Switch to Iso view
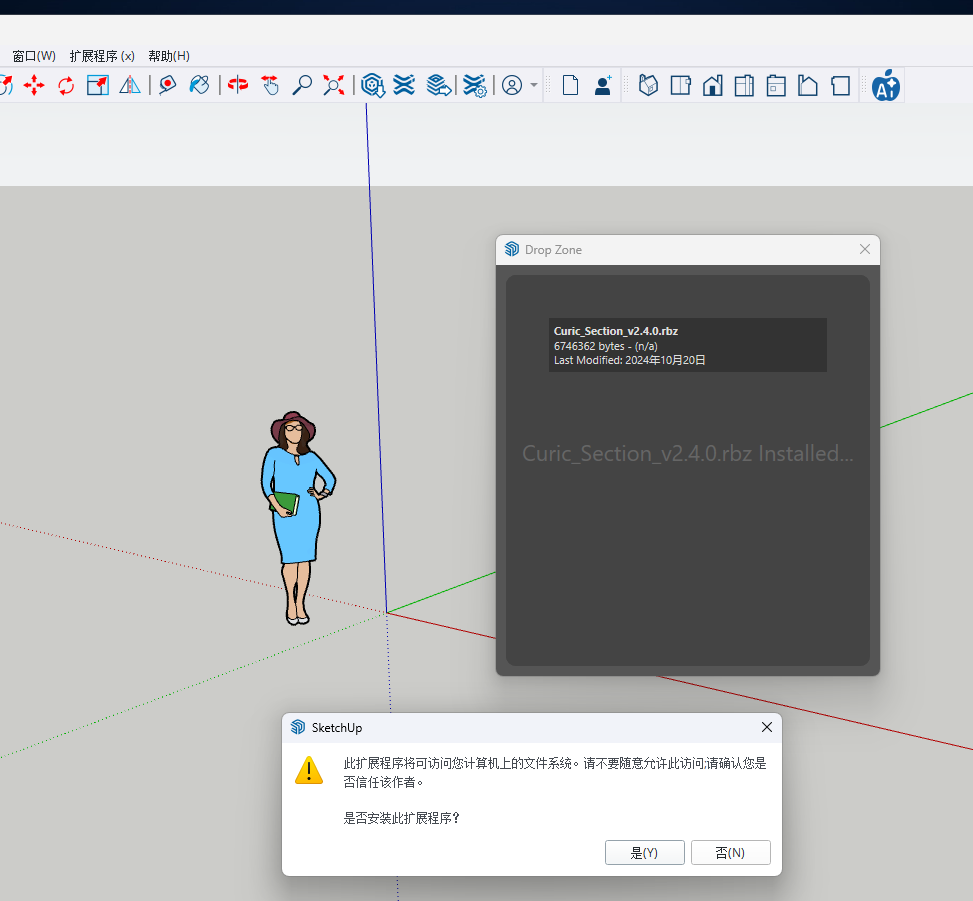Screen dimensions: 973x901 click(648, 85)
